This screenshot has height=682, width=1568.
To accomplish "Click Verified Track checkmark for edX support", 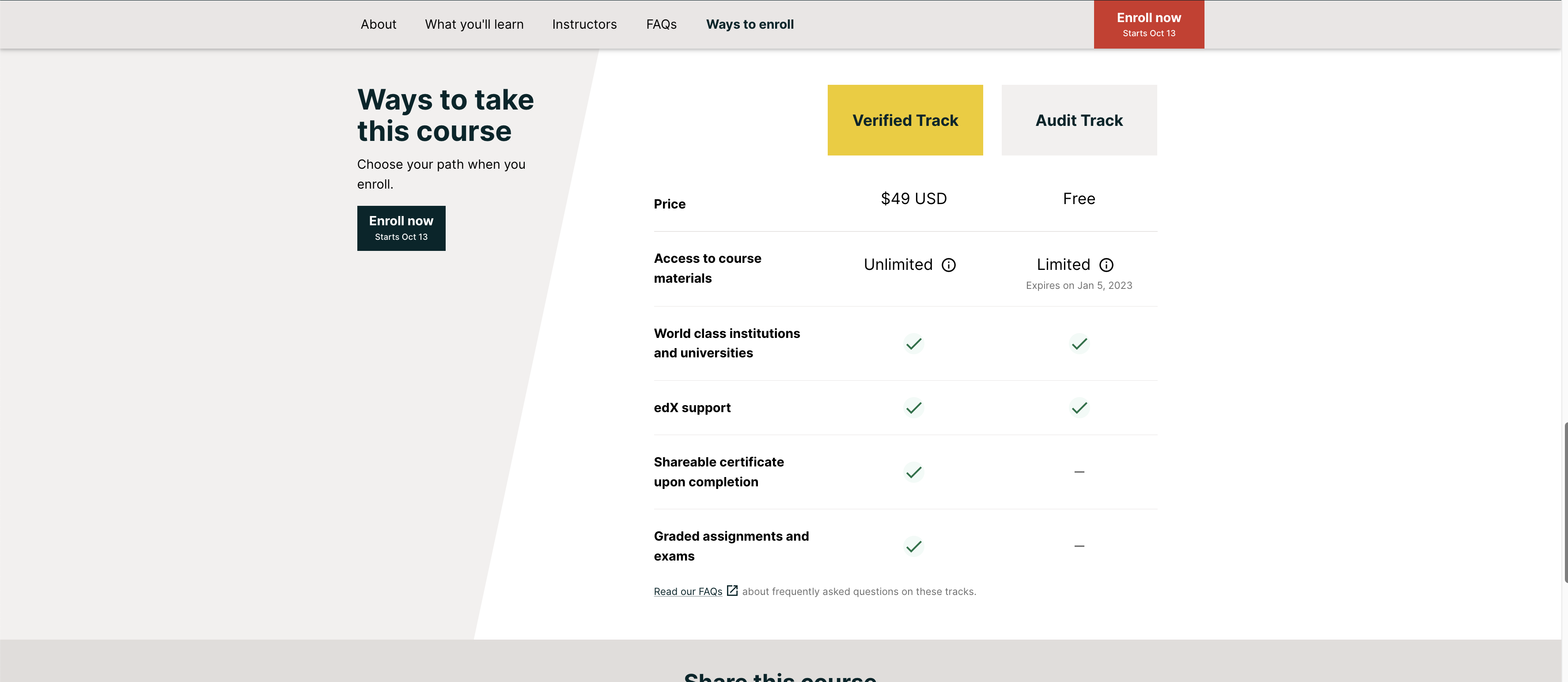I will (x=913, y=407).
